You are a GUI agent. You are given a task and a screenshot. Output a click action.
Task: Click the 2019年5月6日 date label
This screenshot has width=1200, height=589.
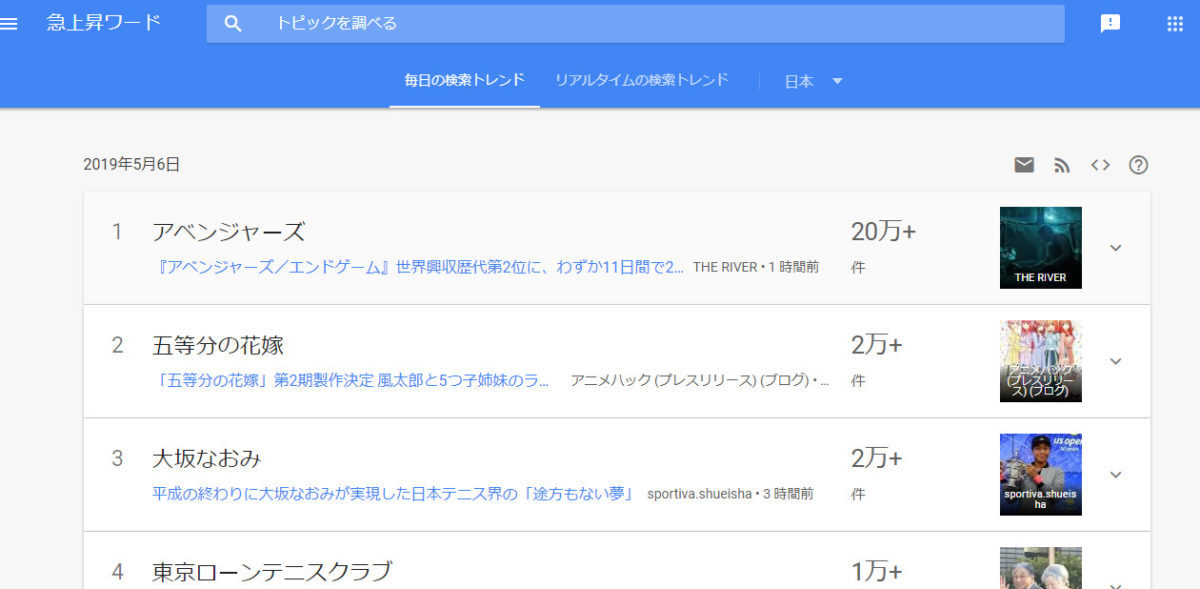[132, 165]
